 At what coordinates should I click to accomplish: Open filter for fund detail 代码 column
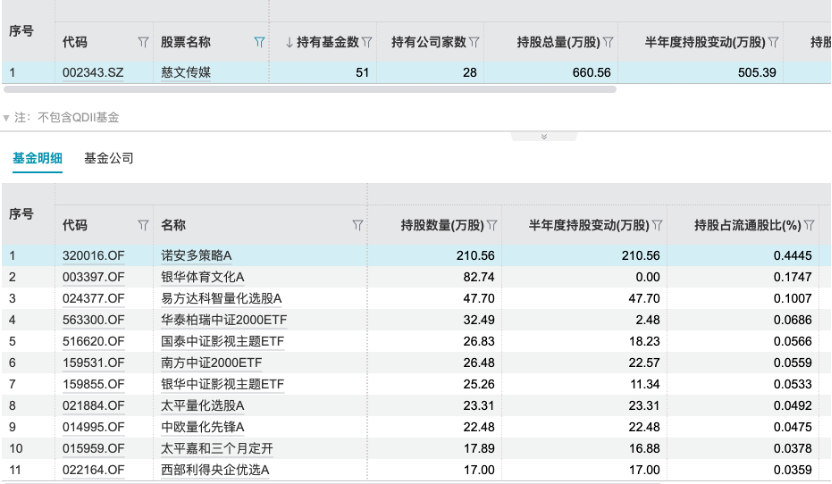click(143, 225)
